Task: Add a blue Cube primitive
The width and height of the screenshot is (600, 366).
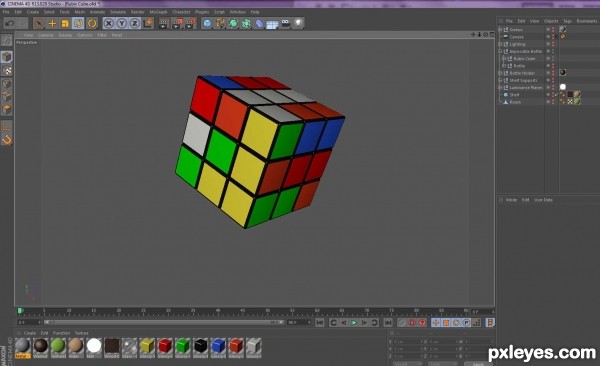Action: [207, 24]
